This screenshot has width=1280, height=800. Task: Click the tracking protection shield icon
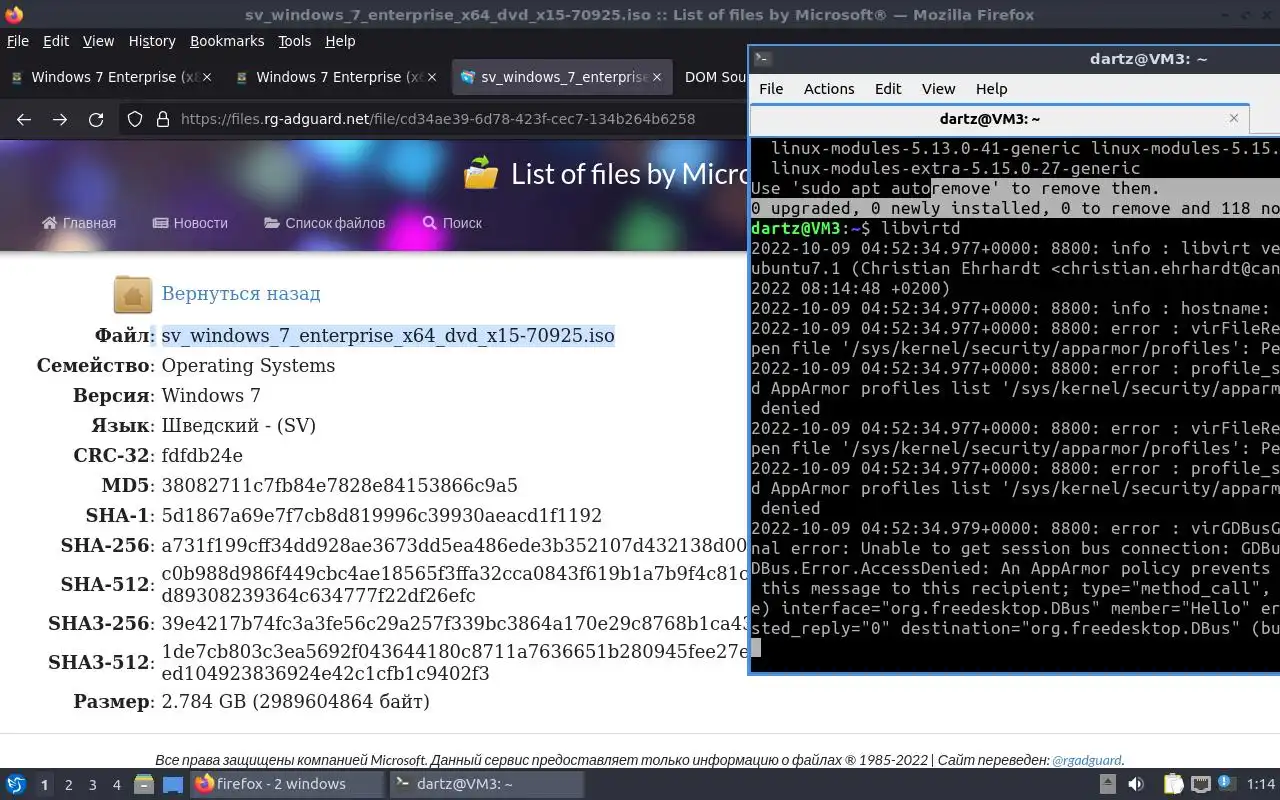(x=135, y=119)
